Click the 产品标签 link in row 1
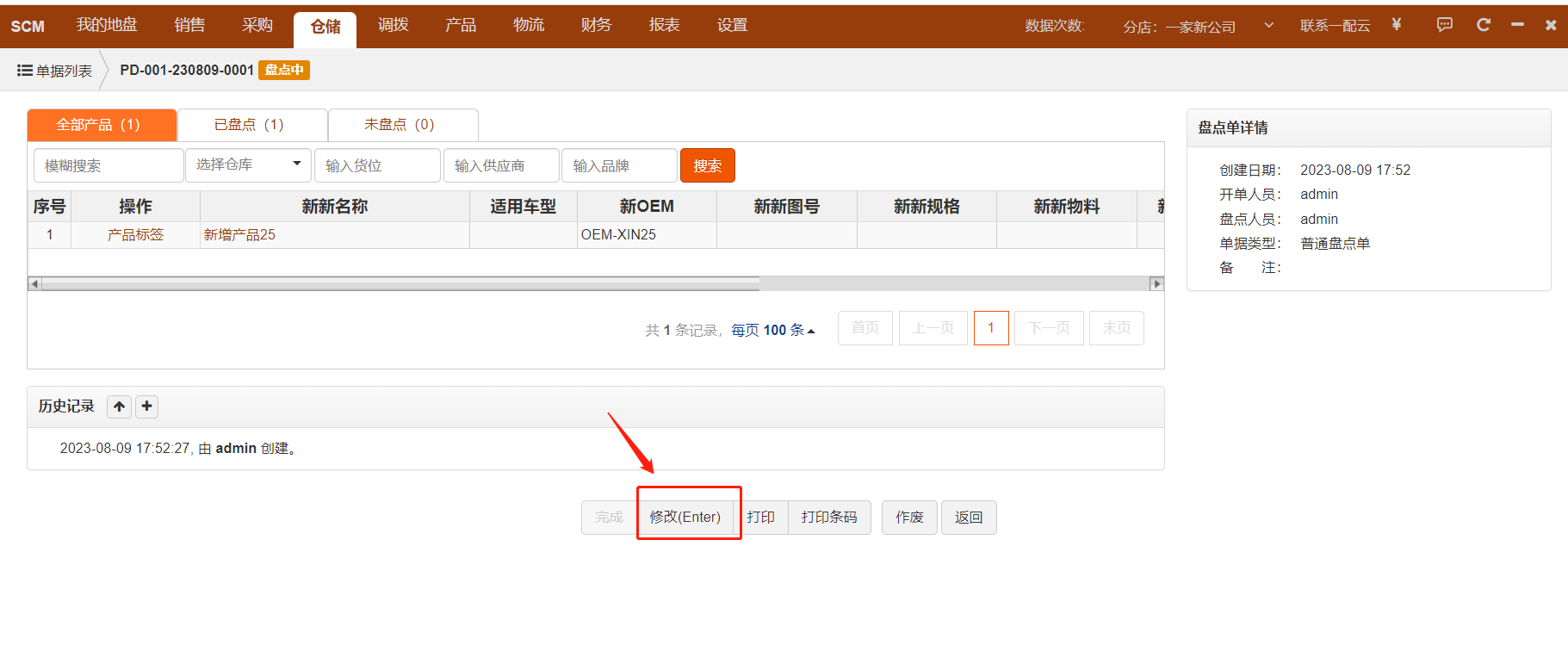This screenshot has width=1568, height=664. click(135, 235)
